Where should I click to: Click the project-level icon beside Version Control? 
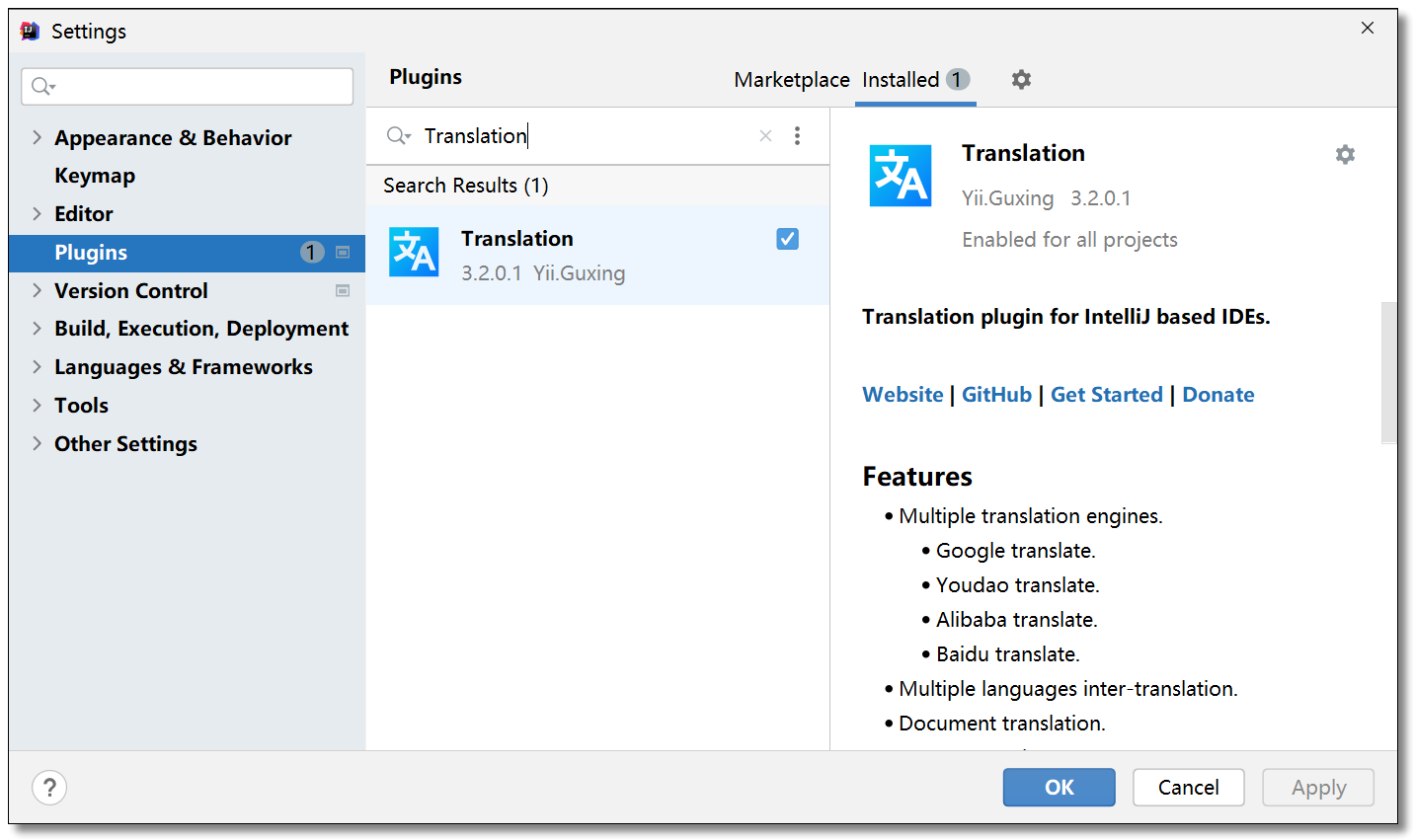click(x=343, y=290)
